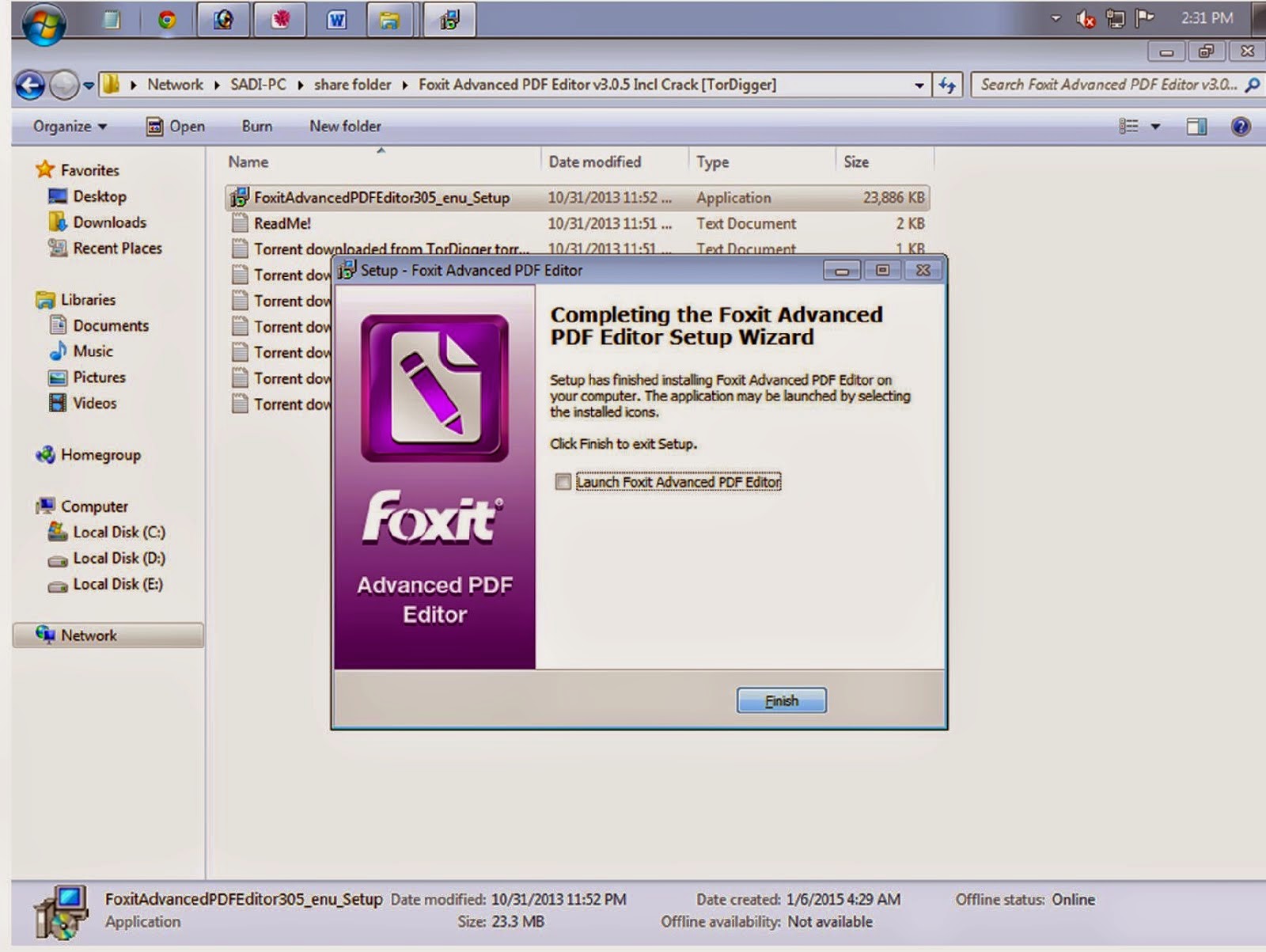Click Network in the address breadcrumb
This screenshot has height=952, width=1266.
(x=175, y=85)
